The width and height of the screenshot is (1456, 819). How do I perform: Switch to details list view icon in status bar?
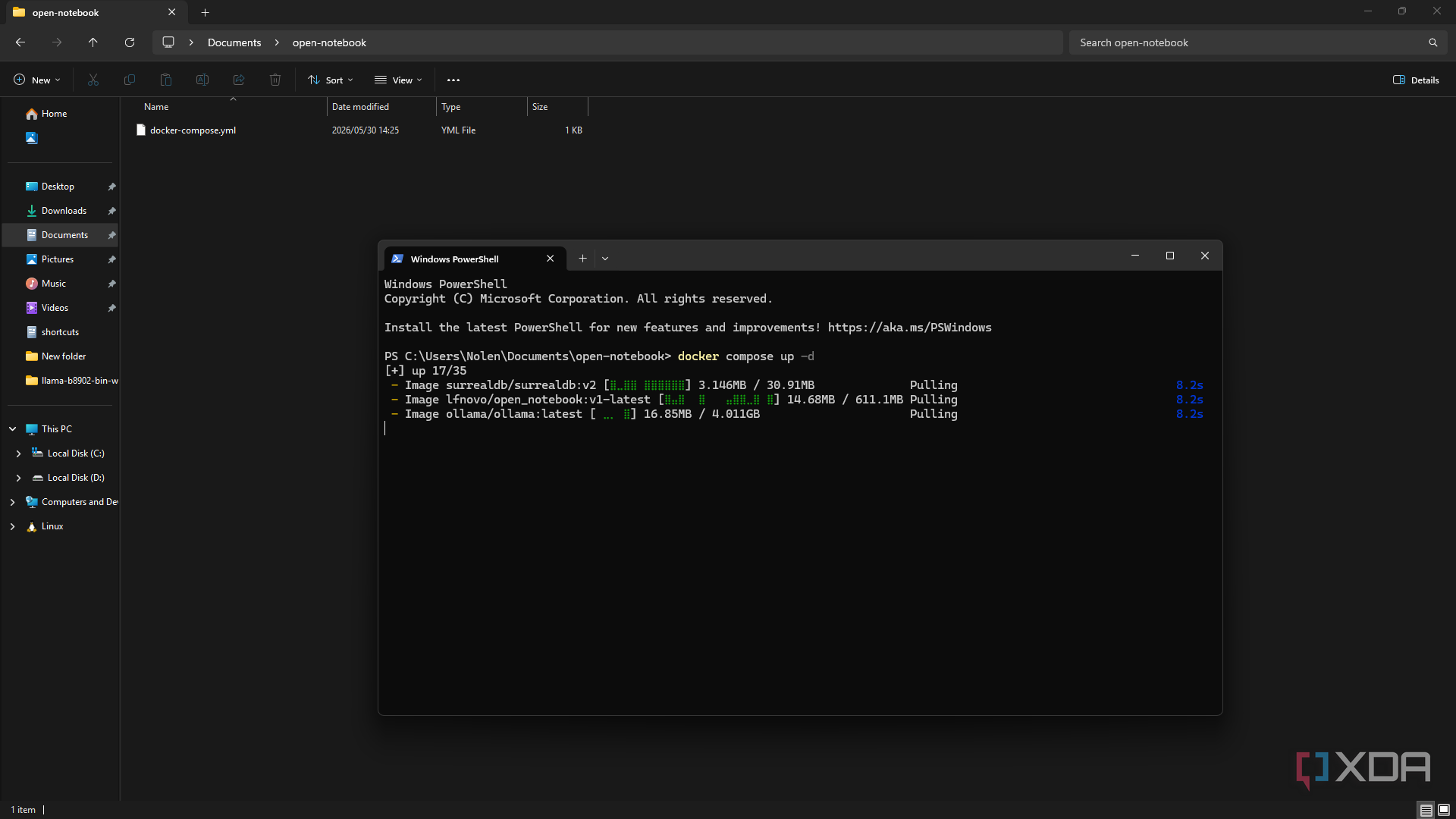coord(1426,810)
